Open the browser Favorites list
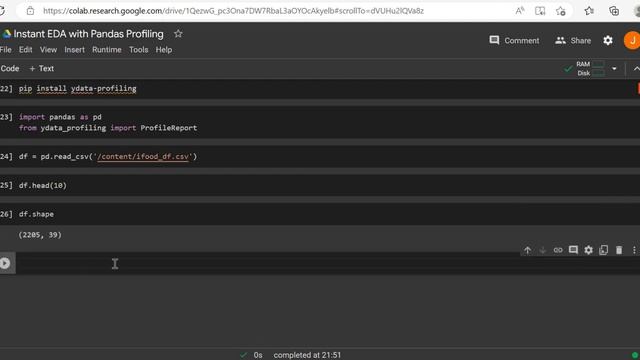 click(589, 11)
